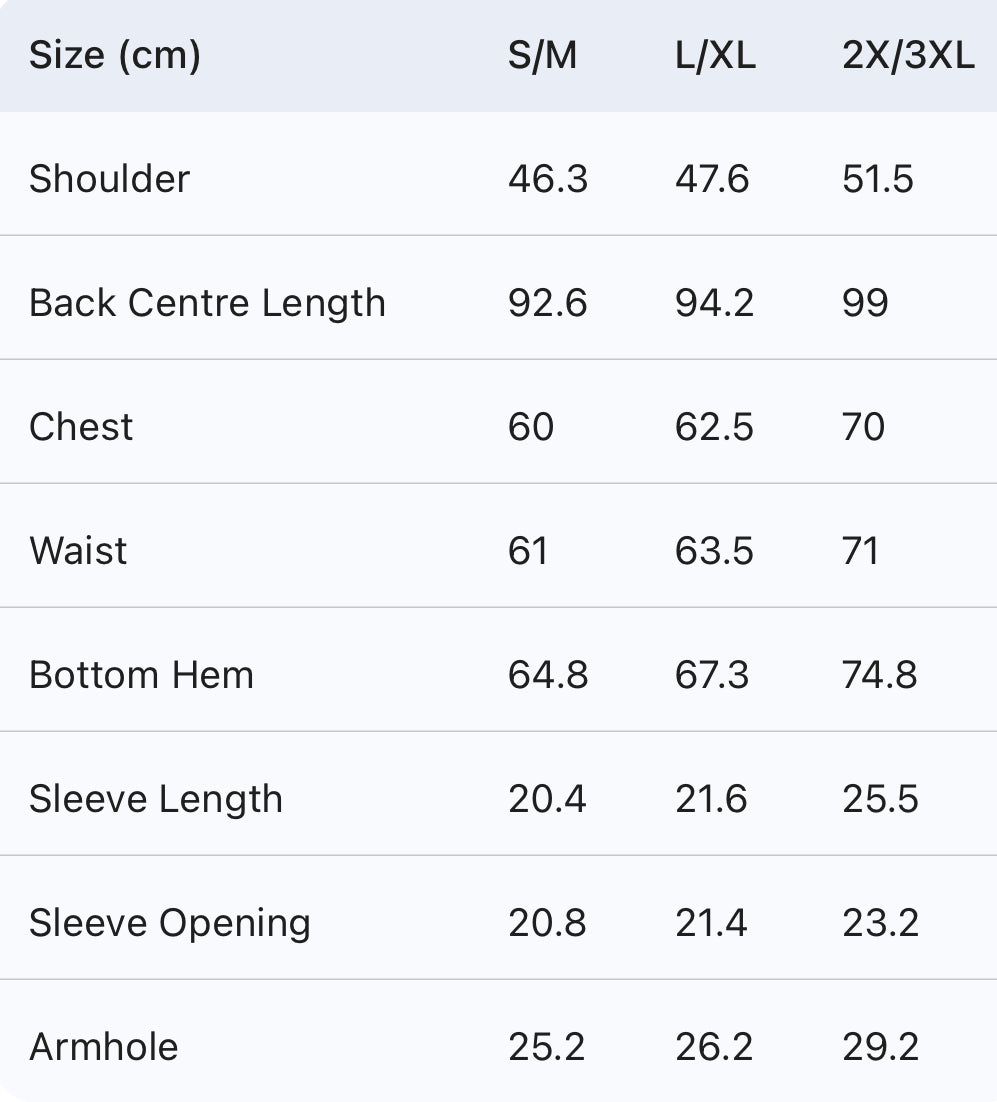This screenshot has width=997, height=1102.
Task: Select Sleeve Opening 2X/3XL value 23.2
Action: (880, 923)
